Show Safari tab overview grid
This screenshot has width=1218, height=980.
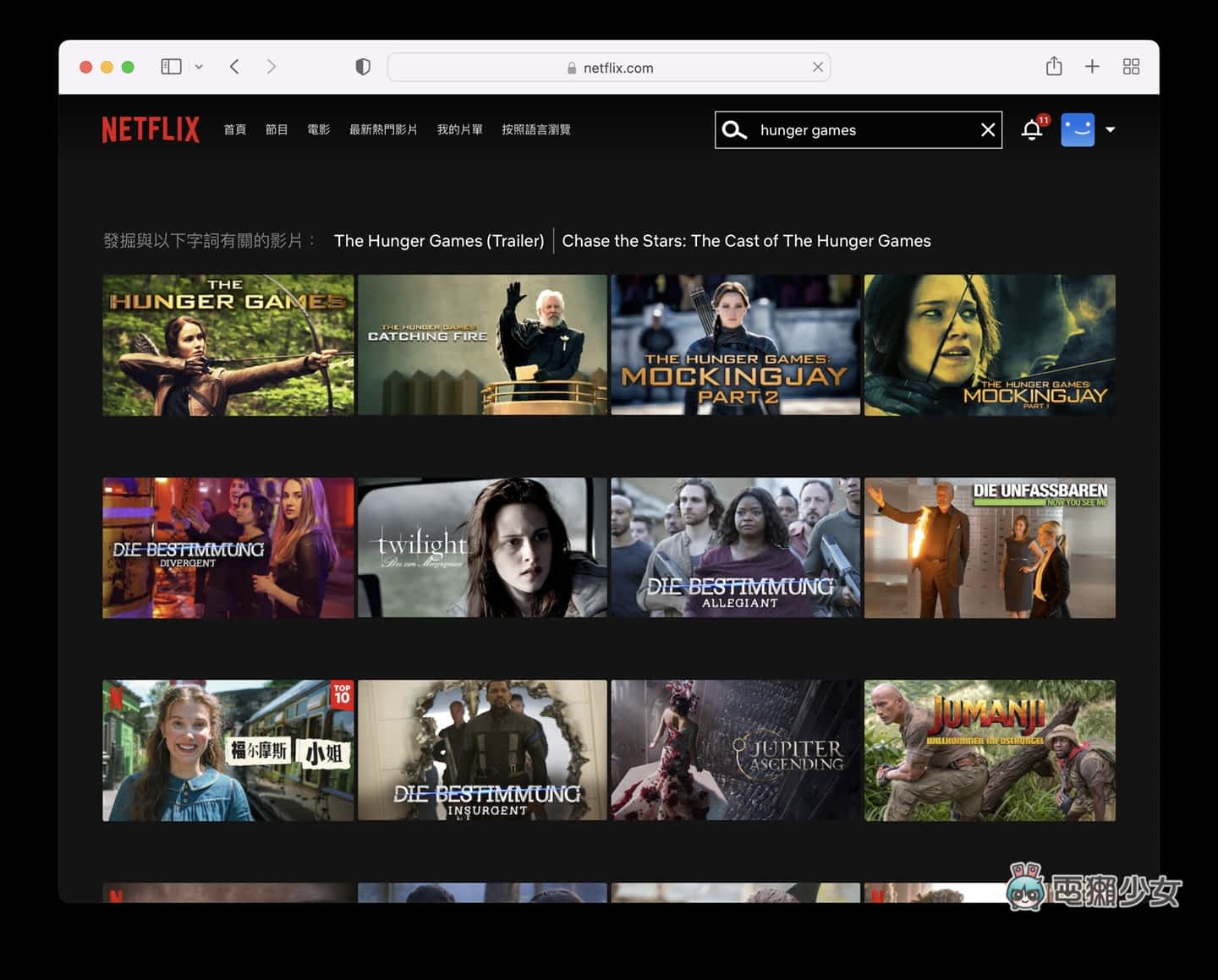pyautogui.click(x=1131, y=67)
